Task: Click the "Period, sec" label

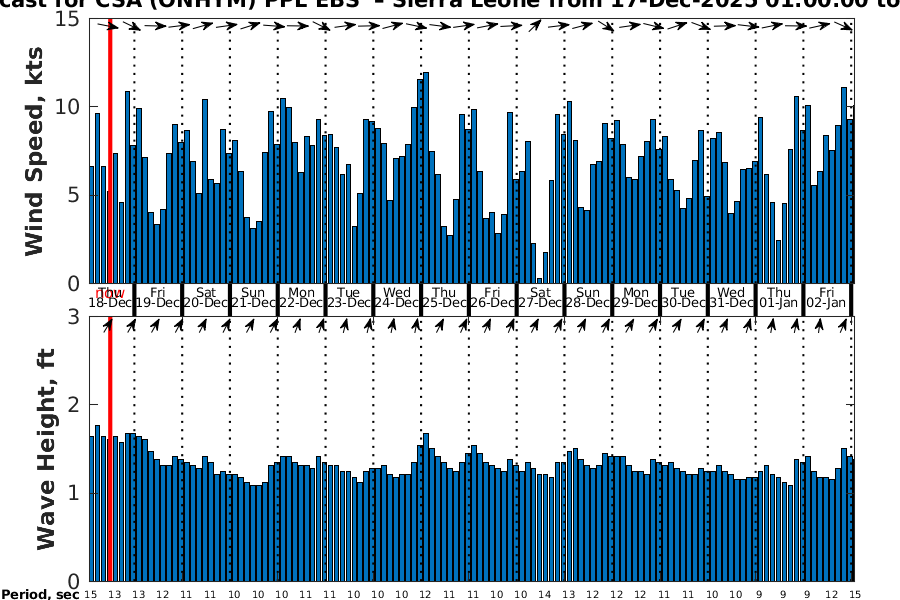Action: tap(40, 594)
